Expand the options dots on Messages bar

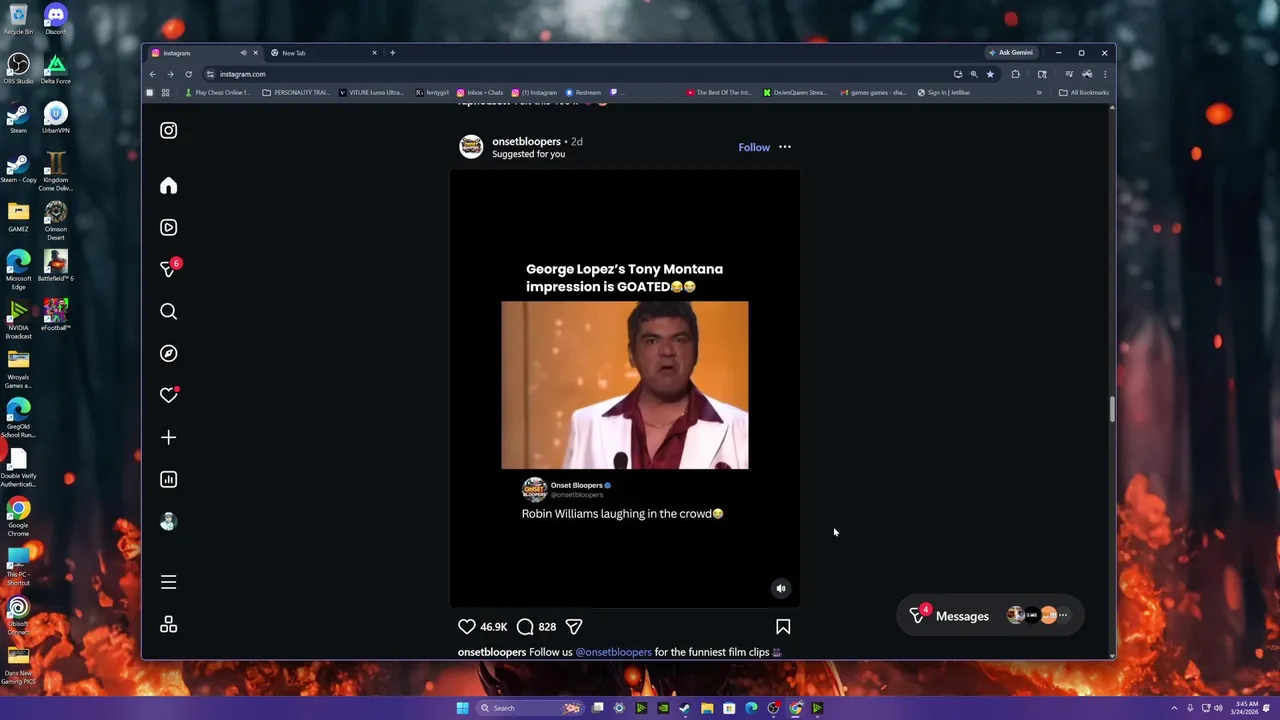1063,616
